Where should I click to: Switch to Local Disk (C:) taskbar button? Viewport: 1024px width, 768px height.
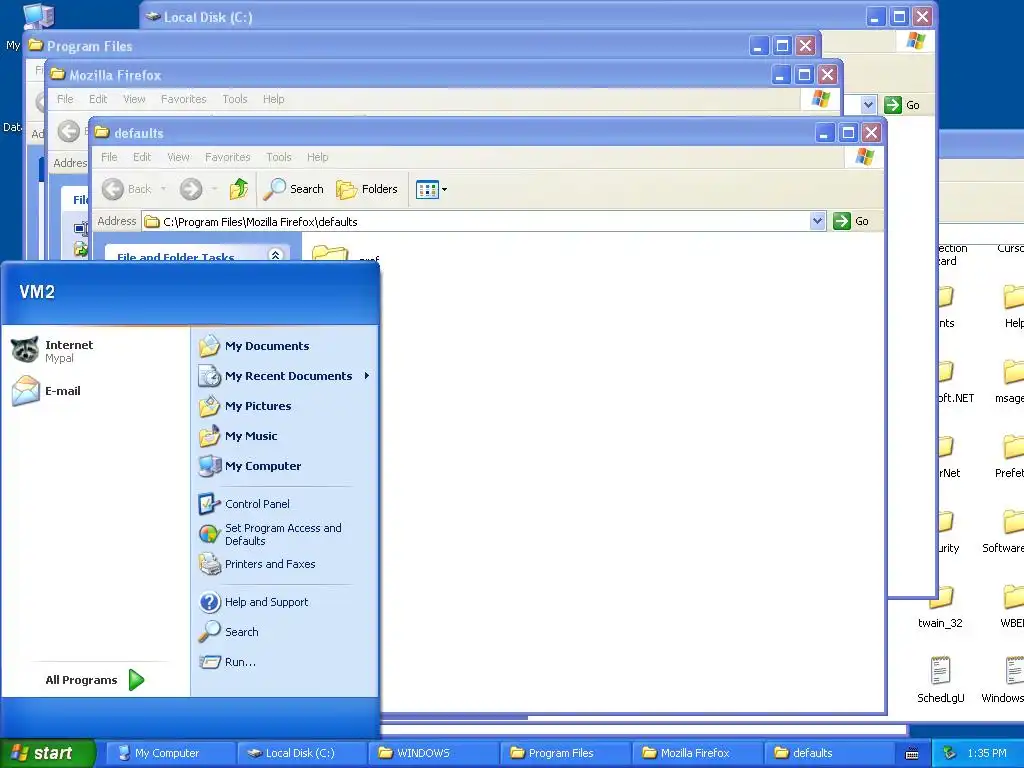[300, 753]
